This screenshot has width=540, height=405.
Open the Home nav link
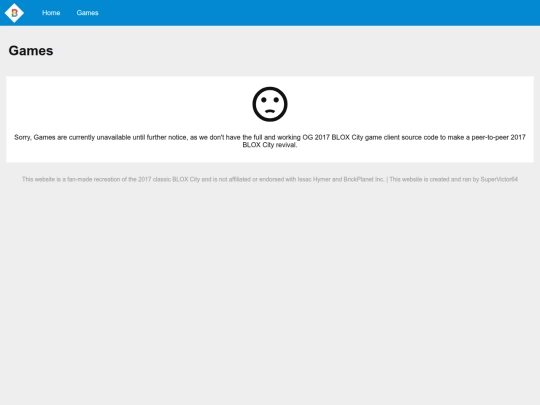point(51,13)
